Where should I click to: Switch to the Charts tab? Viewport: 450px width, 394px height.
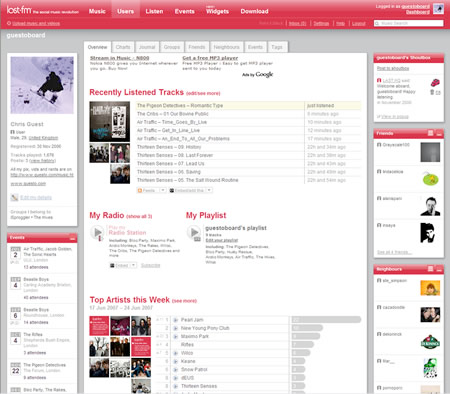123,47
